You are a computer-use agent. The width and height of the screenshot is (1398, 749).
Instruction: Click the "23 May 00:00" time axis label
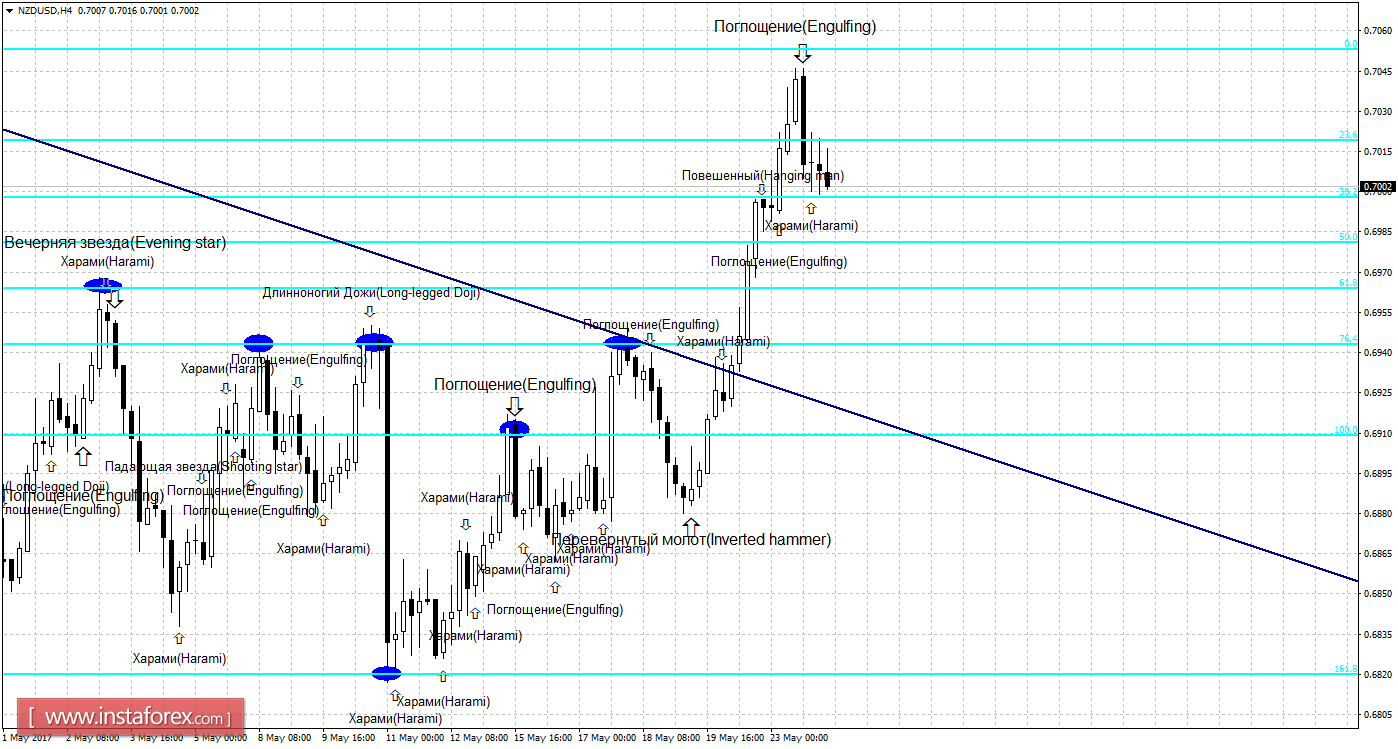pos(799,738)
